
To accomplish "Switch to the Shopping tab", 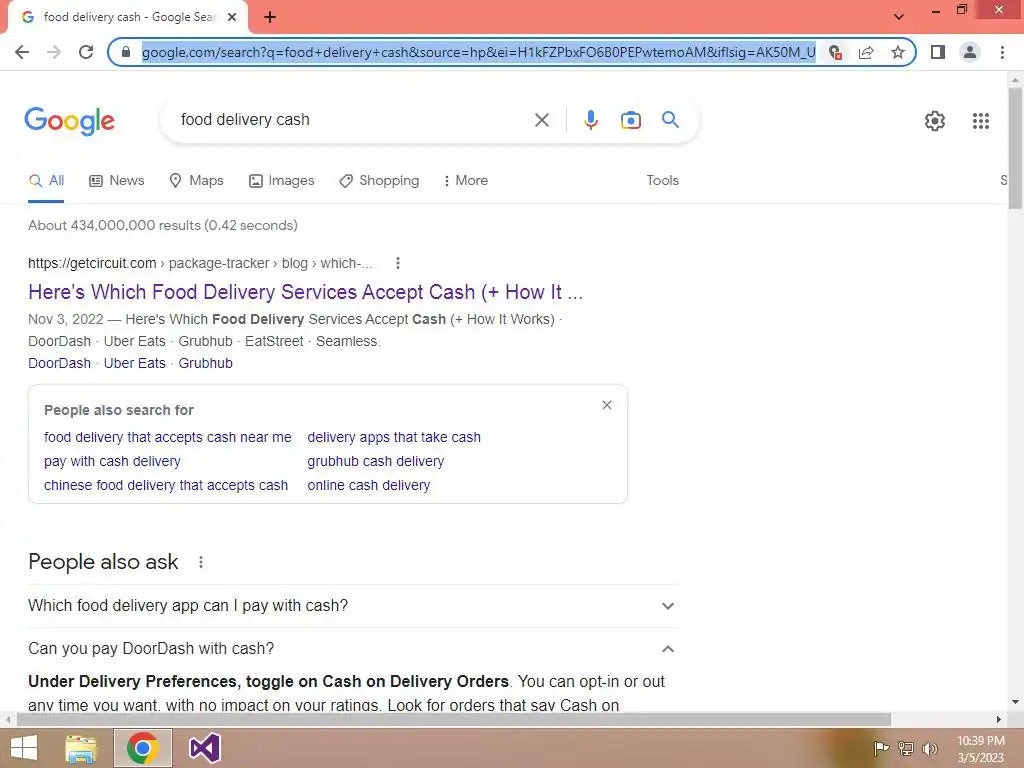I will [379, 181].
